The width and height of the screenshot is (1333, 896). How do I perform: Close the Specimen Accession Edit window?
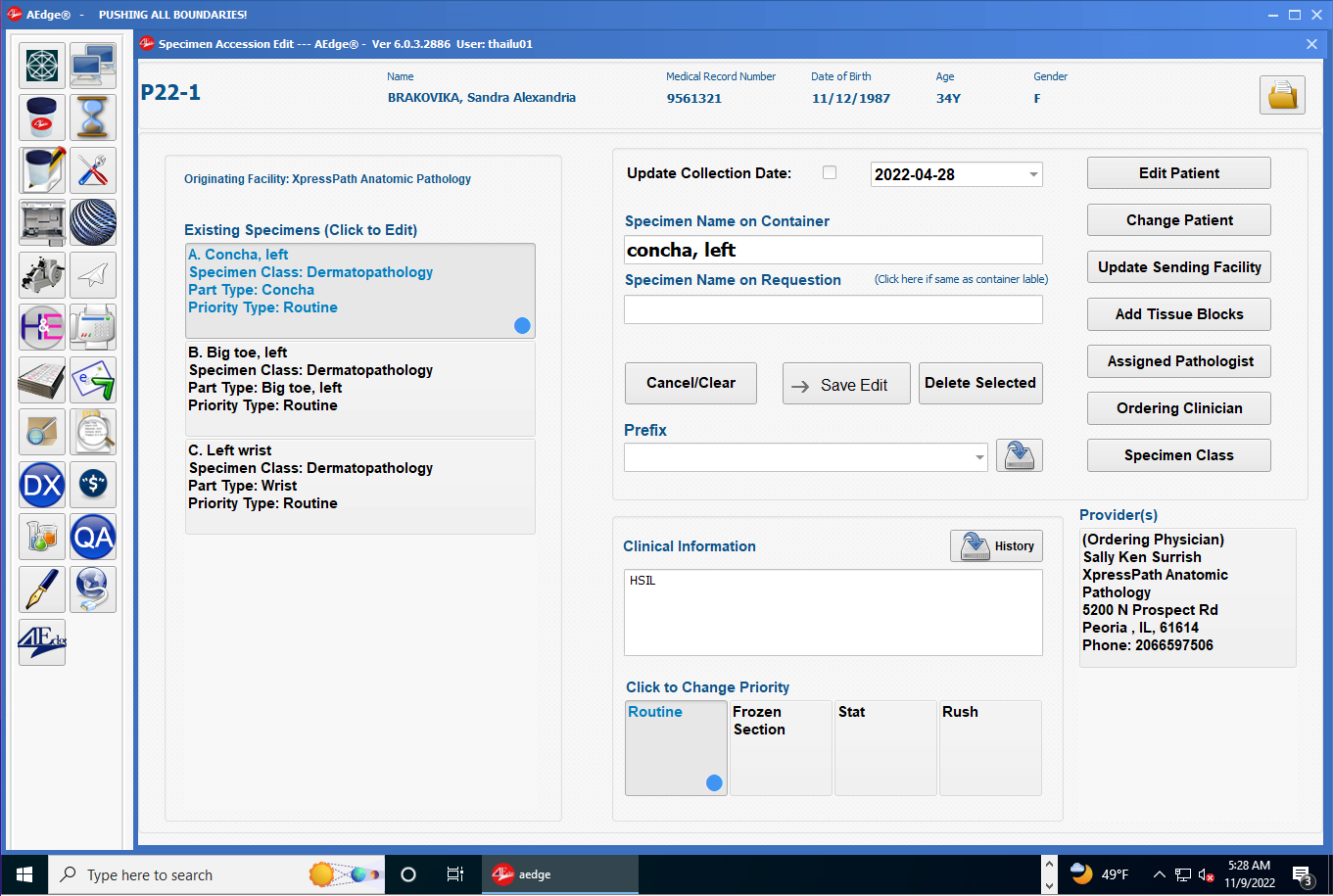click(x=1312, y=44)
